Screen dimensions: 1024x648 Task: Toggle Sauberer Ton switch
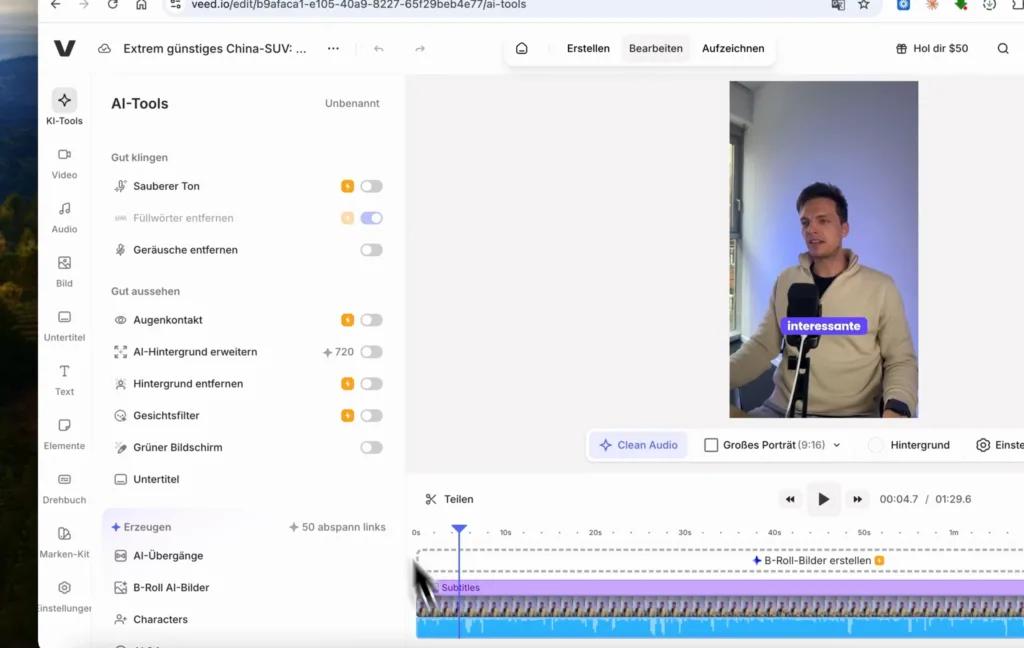pos(371,186)
